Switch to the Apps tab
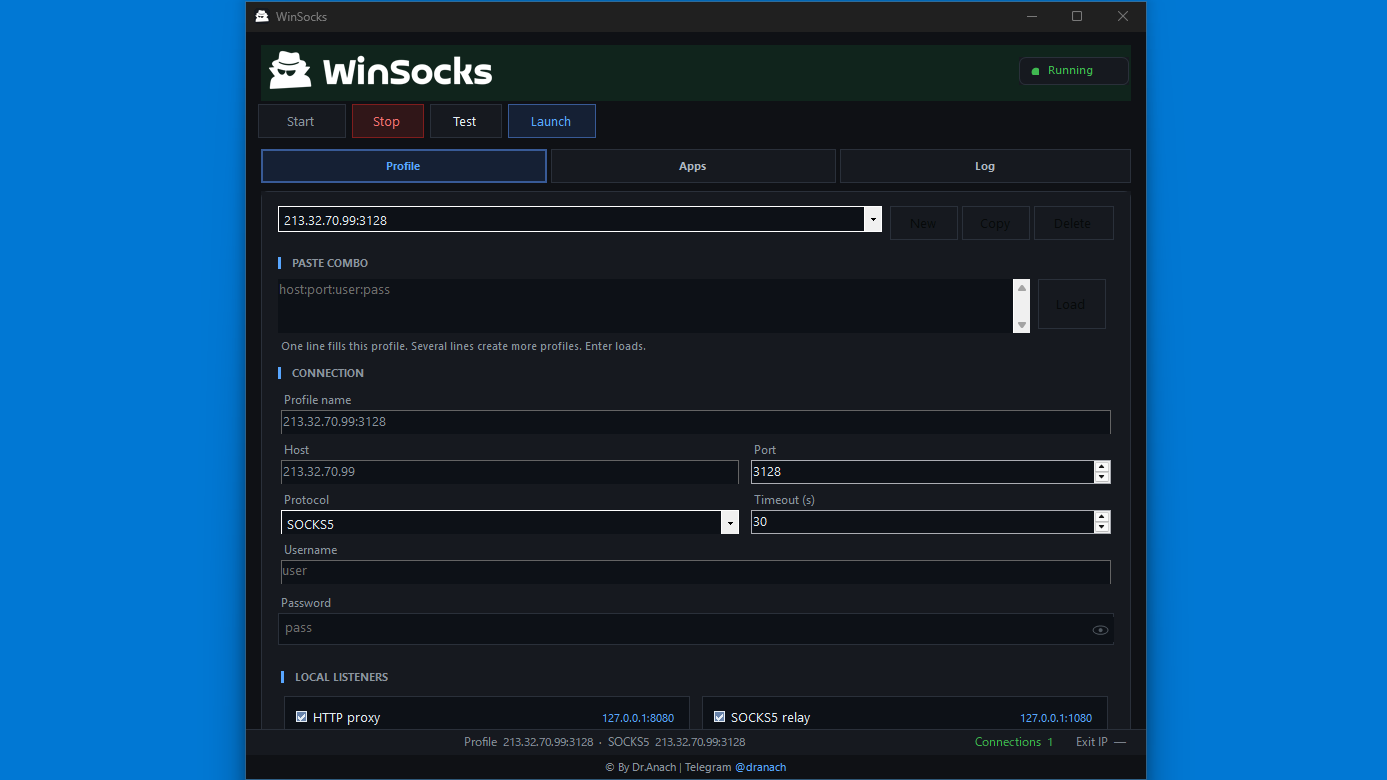The image size is (1387, 780). tap(693, 166)
